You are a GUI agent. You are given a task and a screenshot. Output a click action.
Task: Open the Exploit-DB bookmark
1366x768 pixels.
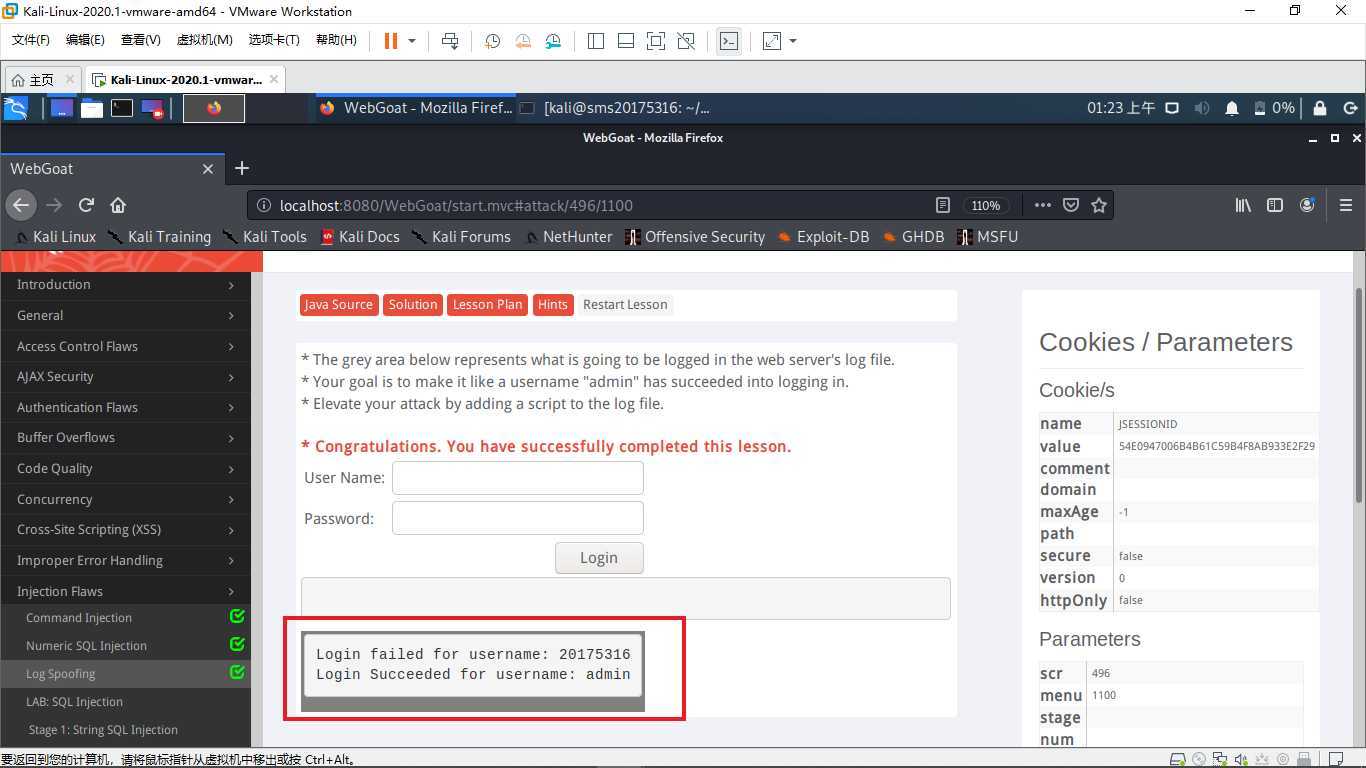(x=823, y=237)
